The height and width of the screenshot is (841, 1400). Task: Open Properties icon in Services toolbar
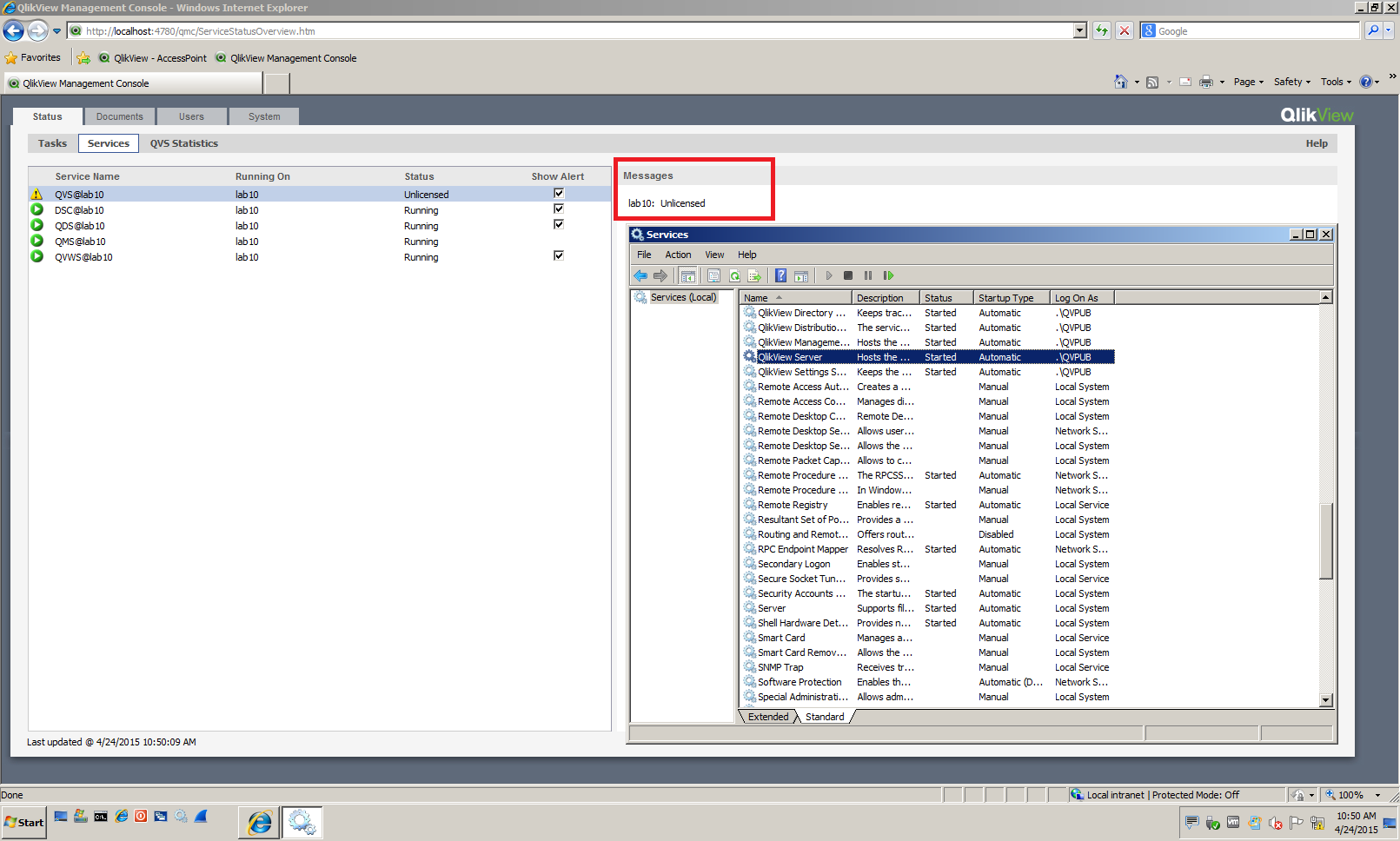click(x=713, y=276)
